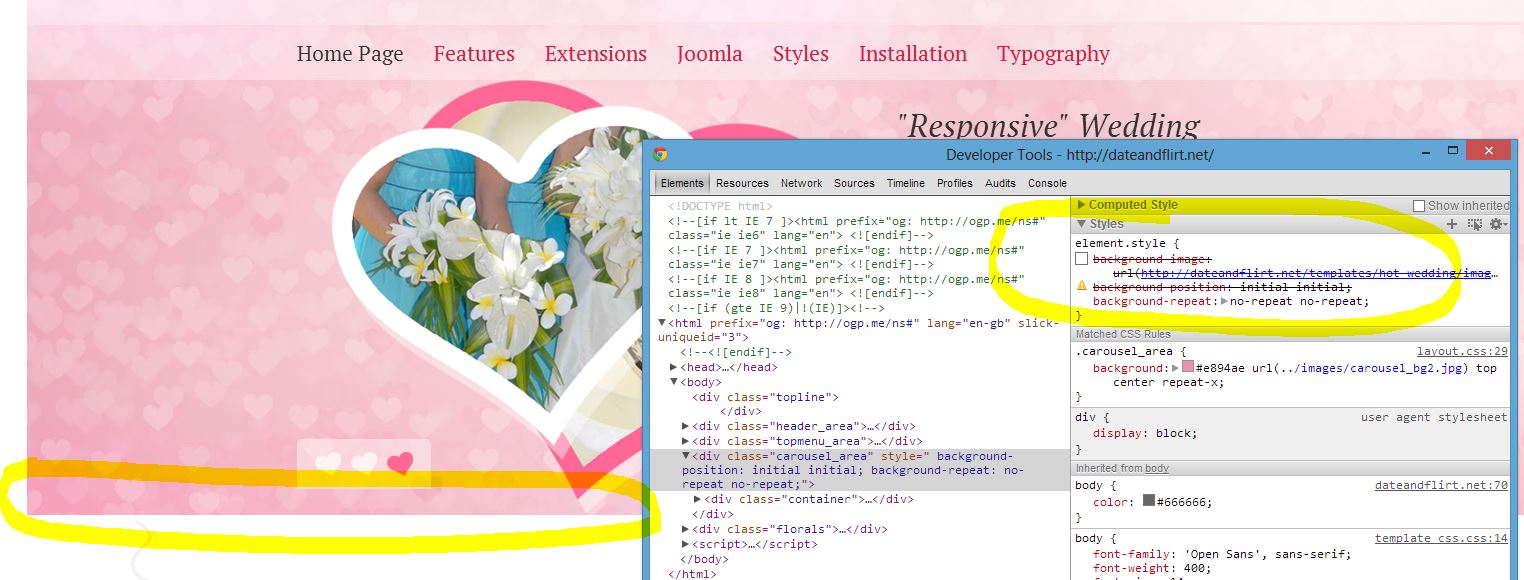The width and height of the screenshot is (1524, 580).
Task: Click the element.style selector text
Action: click(1121, 243)
